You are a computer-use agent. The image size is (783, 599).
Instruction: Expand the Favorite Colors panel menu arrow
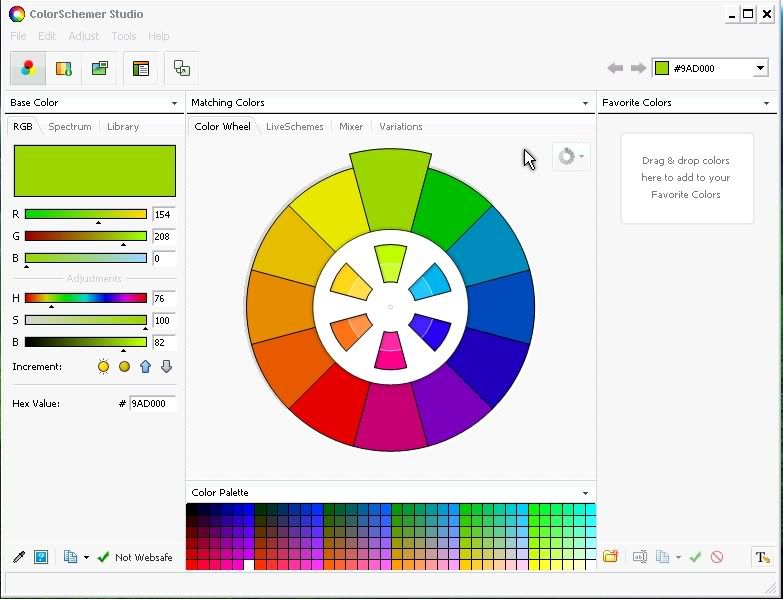point(767,103)
